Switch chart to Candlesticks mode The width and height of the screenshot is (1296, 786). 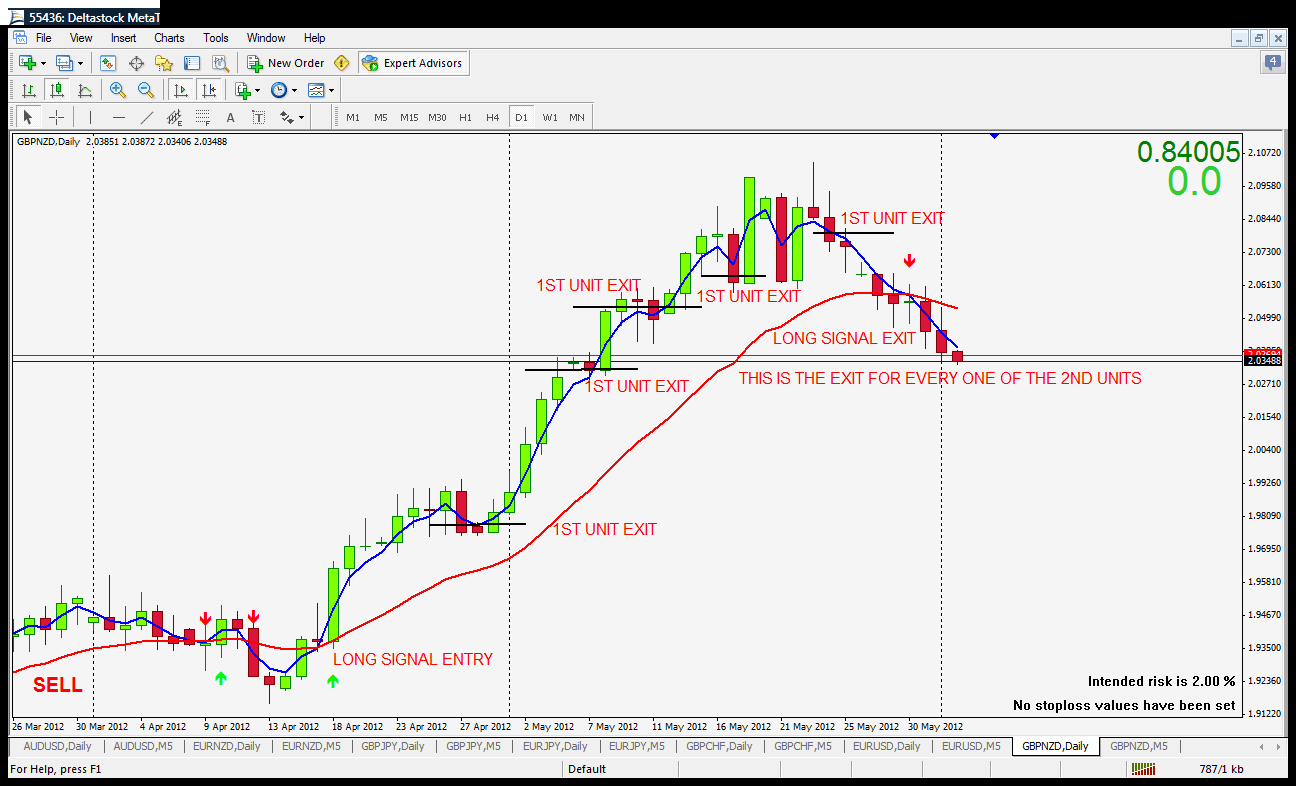(x=57, y=90)
